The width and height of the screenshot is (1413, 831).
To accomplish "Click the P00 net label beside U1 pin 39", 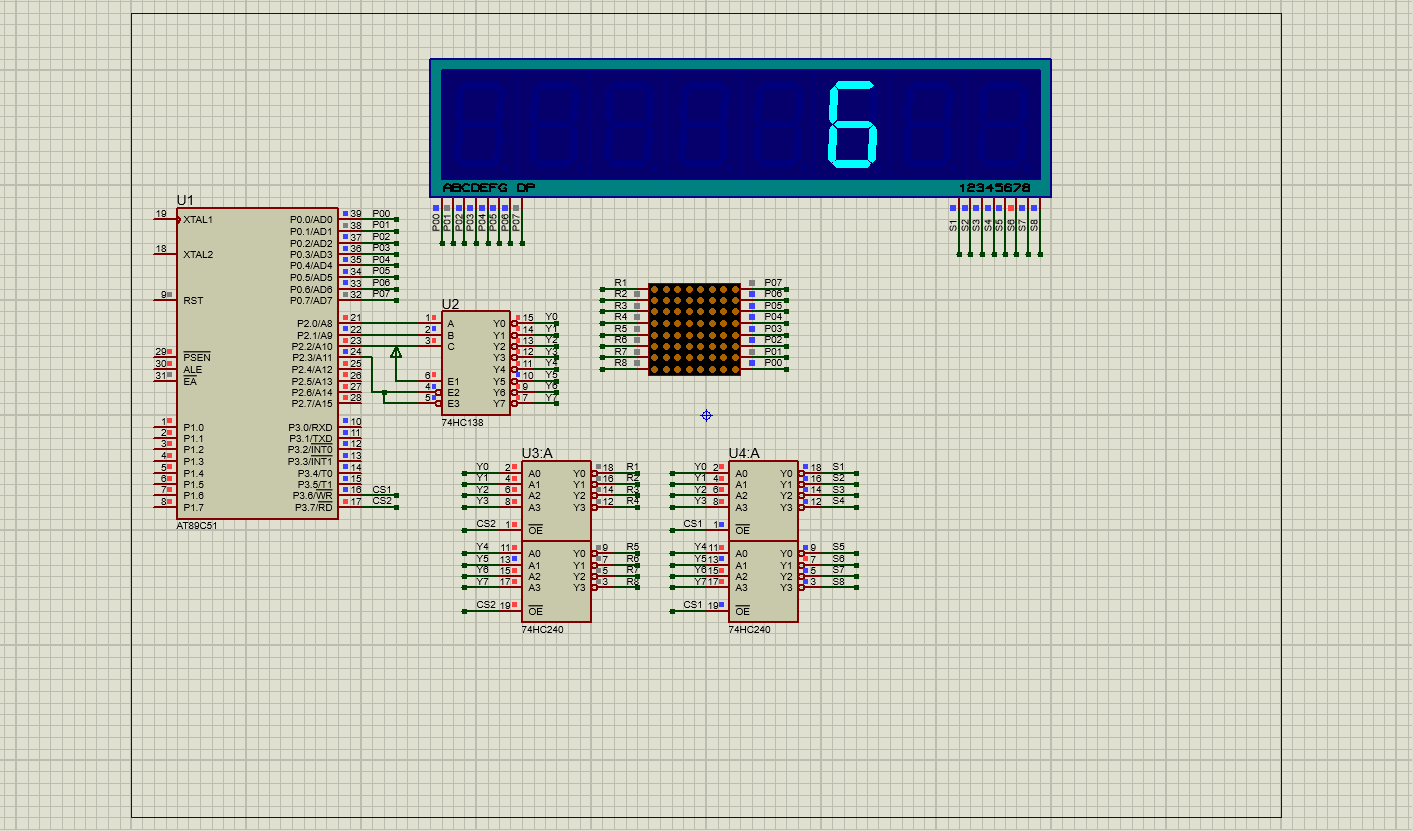I will click(x=381, y=214).
